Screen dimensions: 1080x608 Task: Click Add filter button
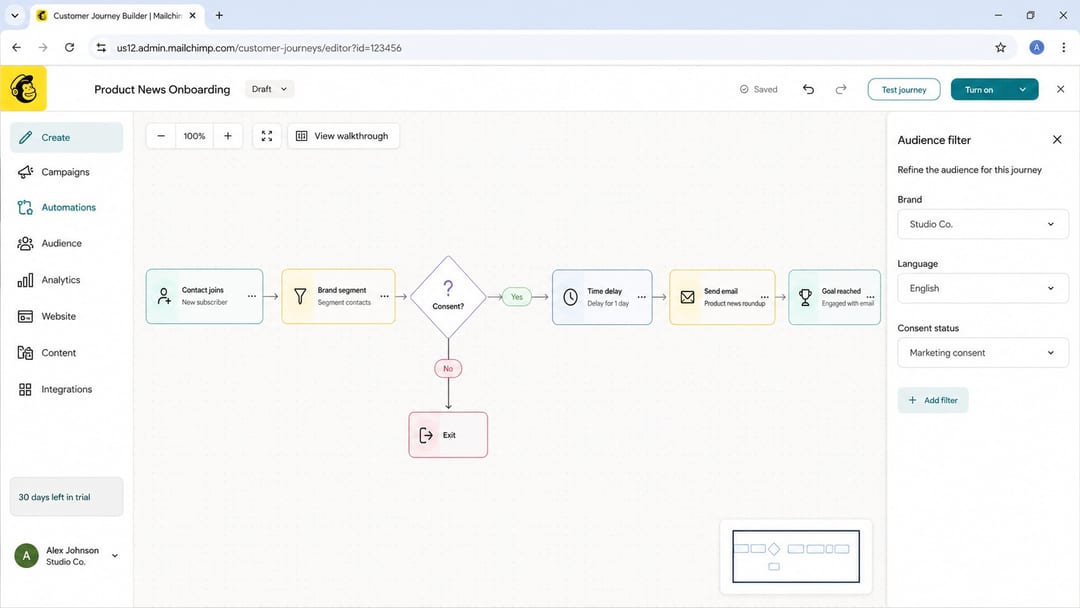tap(933, 400)
